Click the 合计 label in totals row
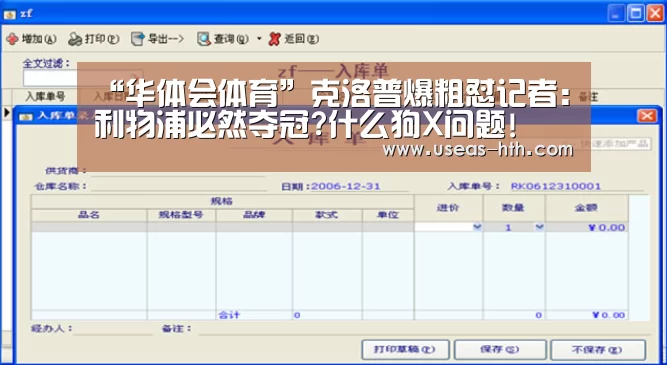This screenshot has height=365, width=667. point(229,315)
